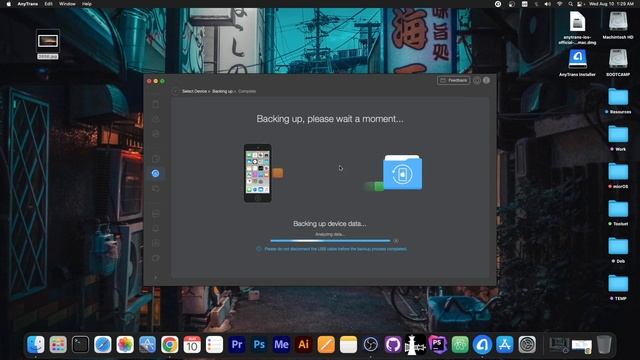Select the BOOTCAMP drive on desktop

(618, 63)
